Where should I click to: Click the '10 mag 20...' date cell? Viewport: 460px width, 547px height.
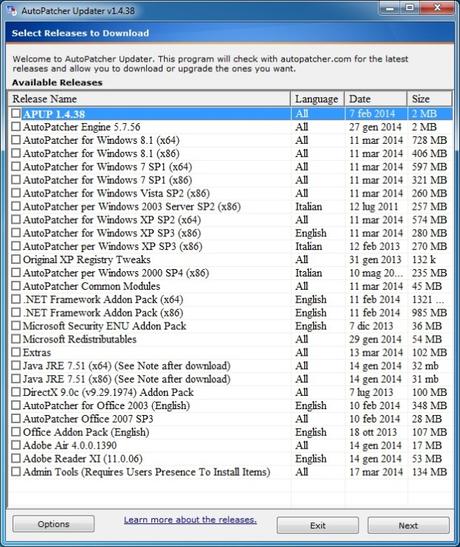click(376, 273)
